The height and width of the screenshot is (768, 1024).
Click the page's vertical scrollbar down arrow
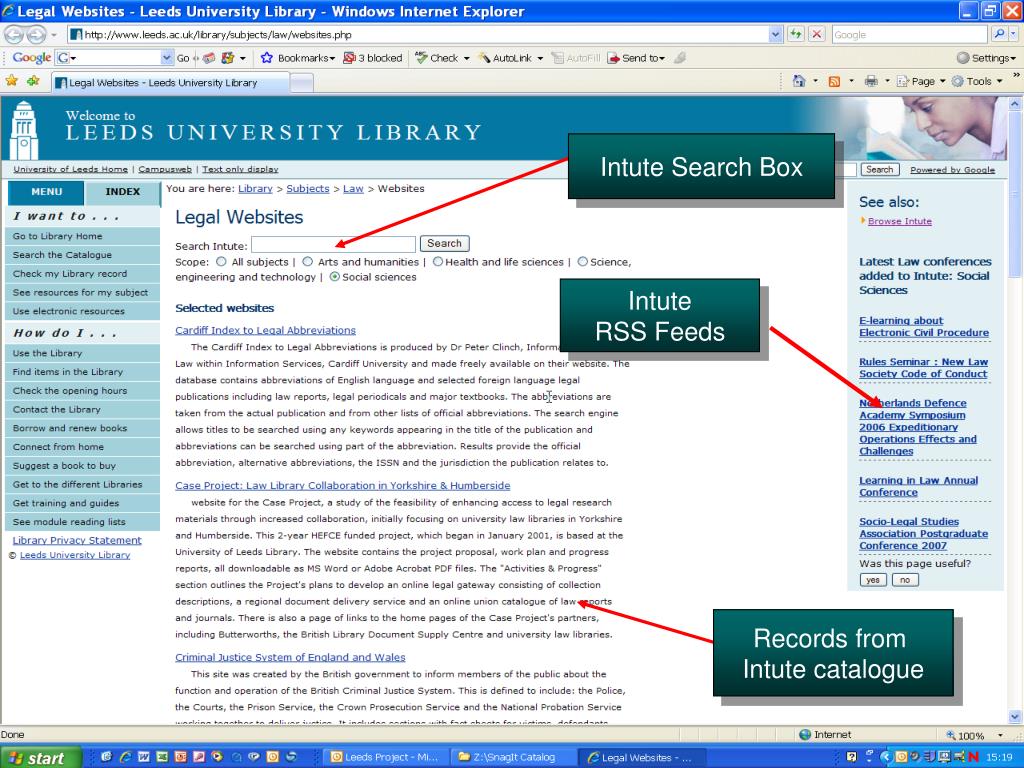click(x=1016, y=716)
